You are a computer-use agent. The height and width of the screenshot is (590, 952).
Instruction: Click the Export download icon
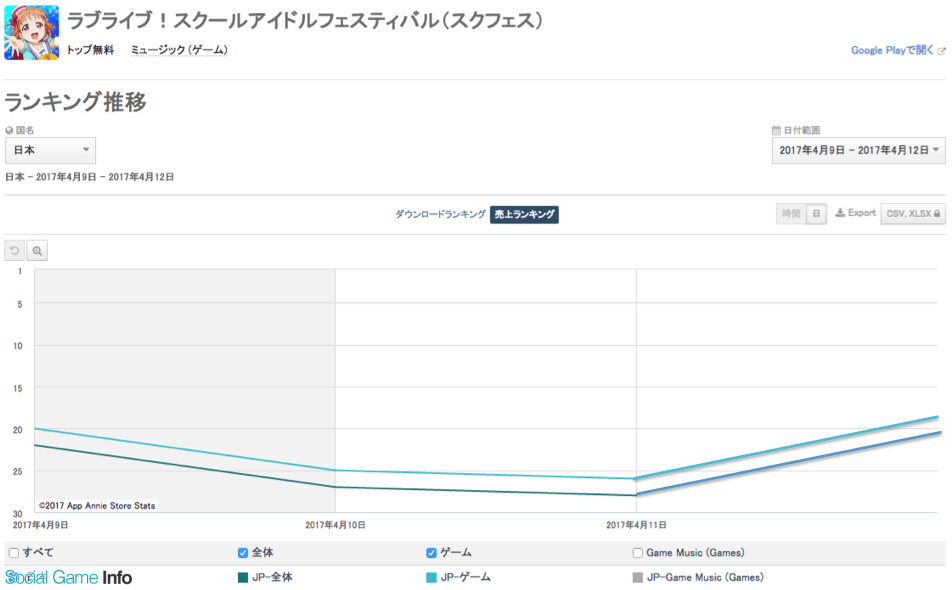840,212
